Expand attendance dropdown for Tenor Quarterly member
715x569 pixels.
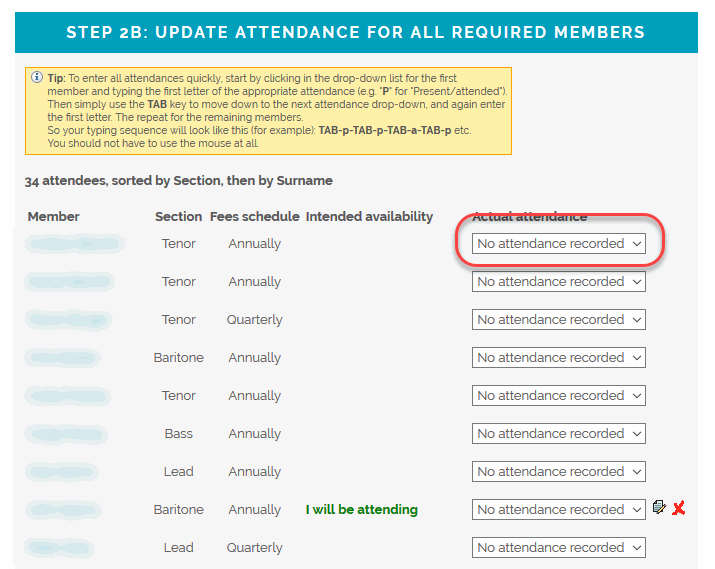[559, 320]
